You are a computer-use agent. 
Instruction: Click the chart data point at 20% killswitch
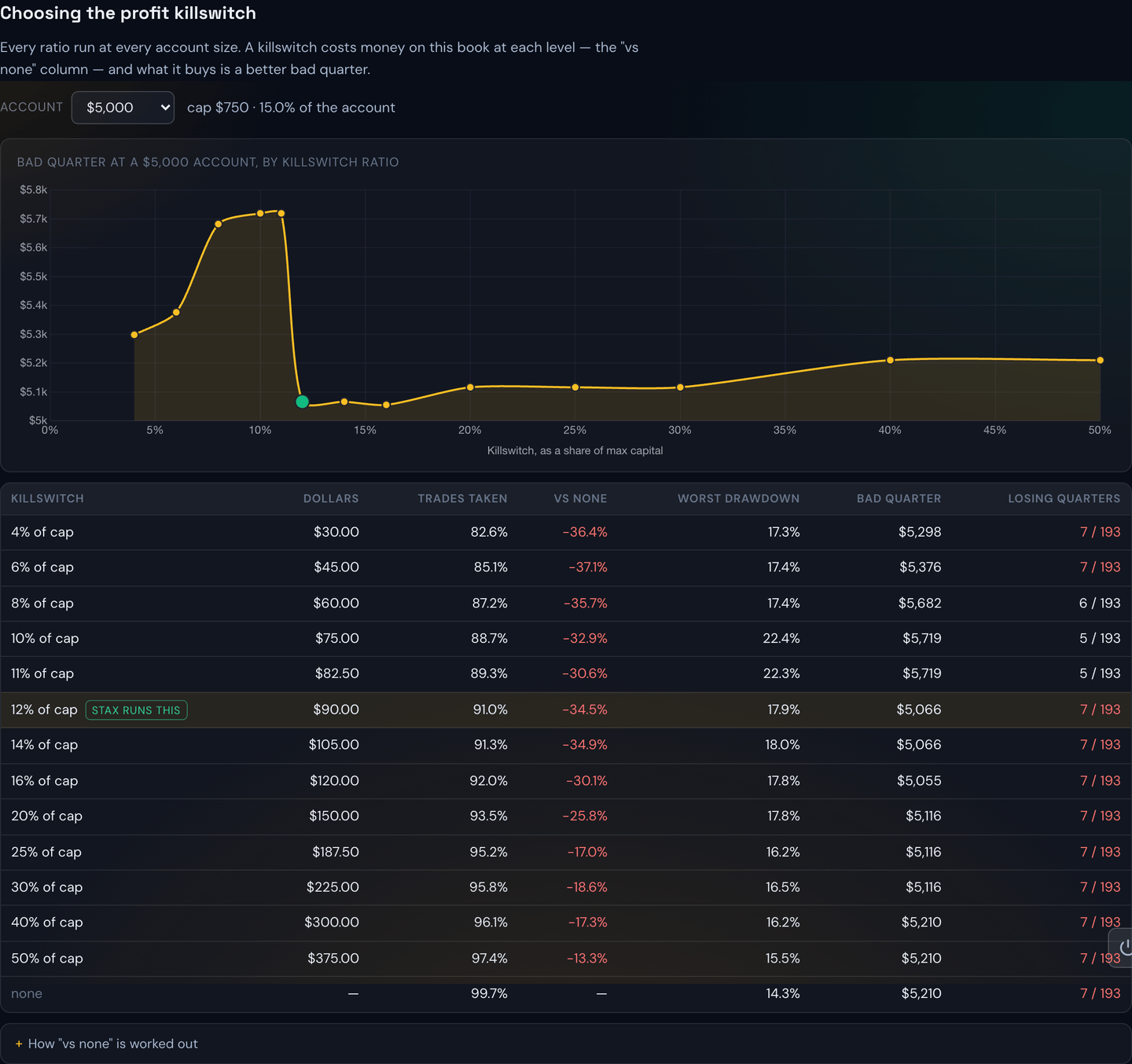470,387
